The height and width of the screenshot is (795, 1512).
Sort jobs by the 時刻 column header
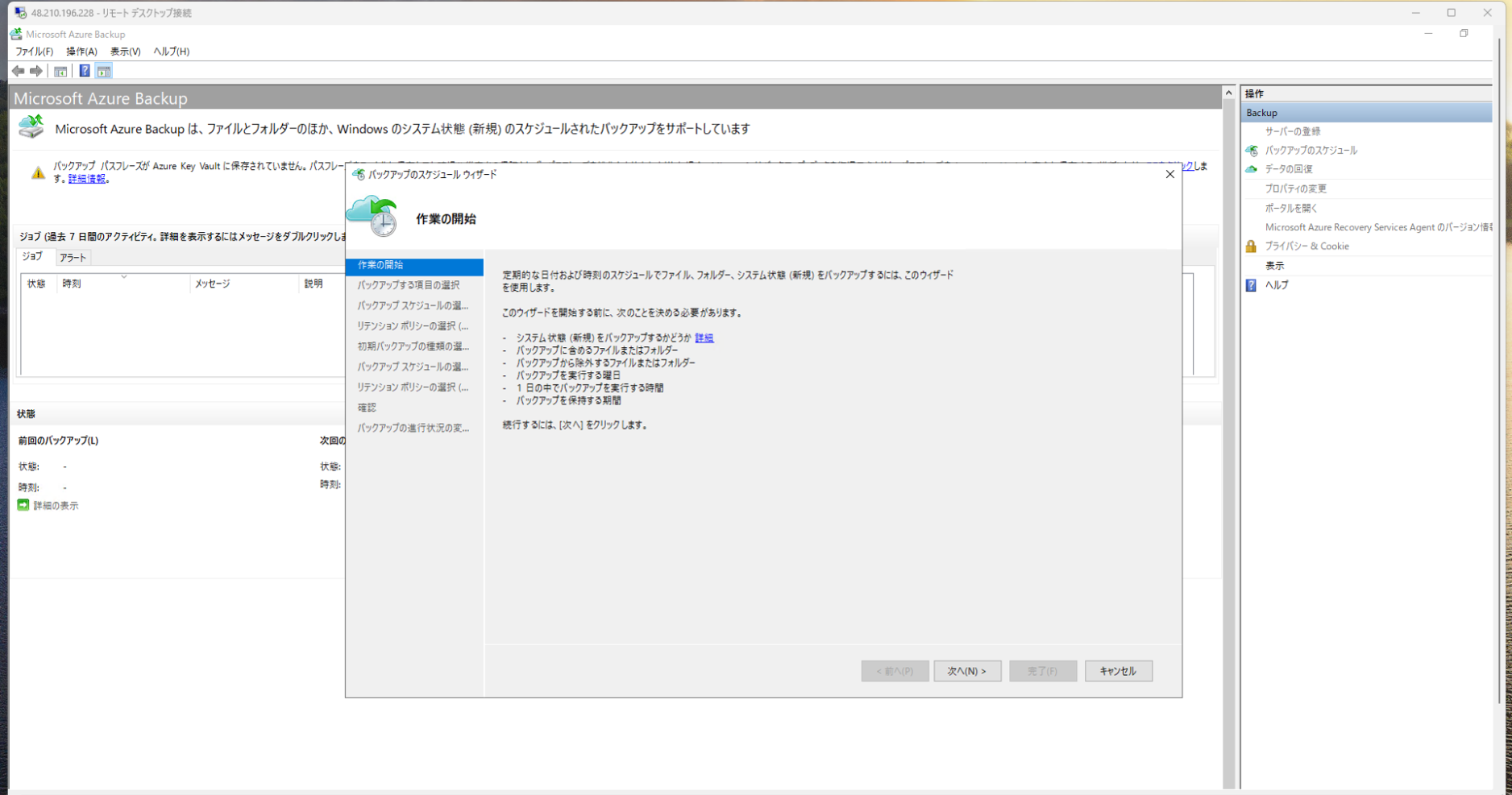click(x=72, y=284)
